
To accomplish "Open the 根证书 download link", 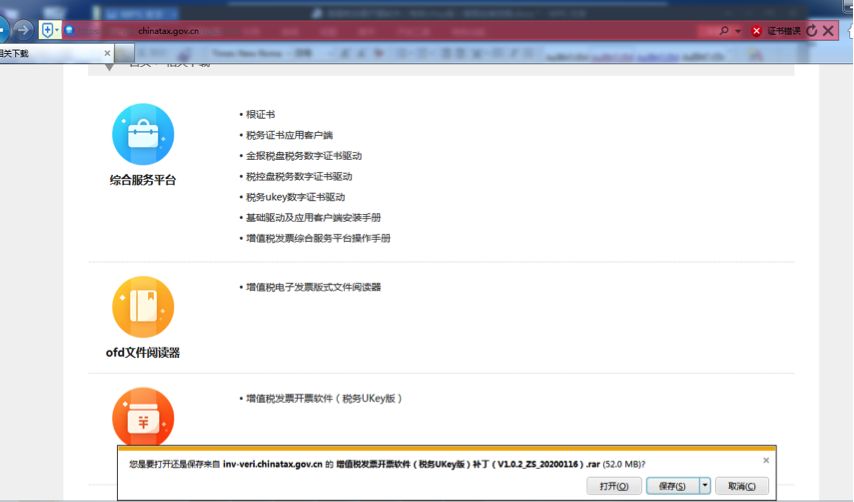I will pyautogui.click(x=260, y=114).
